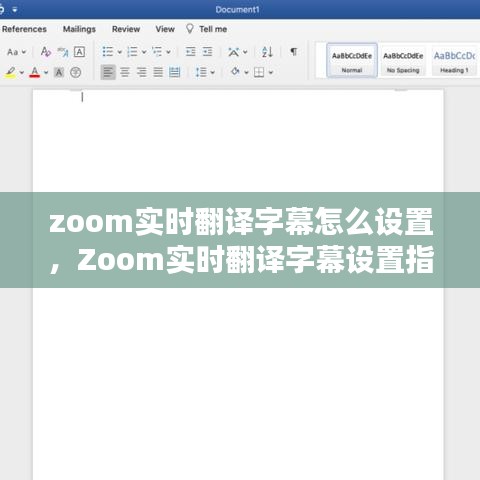Click the paragraph shading bucket icon
Image resolution: width=480 pixels, height=480 pixels.
click(235, 72)
